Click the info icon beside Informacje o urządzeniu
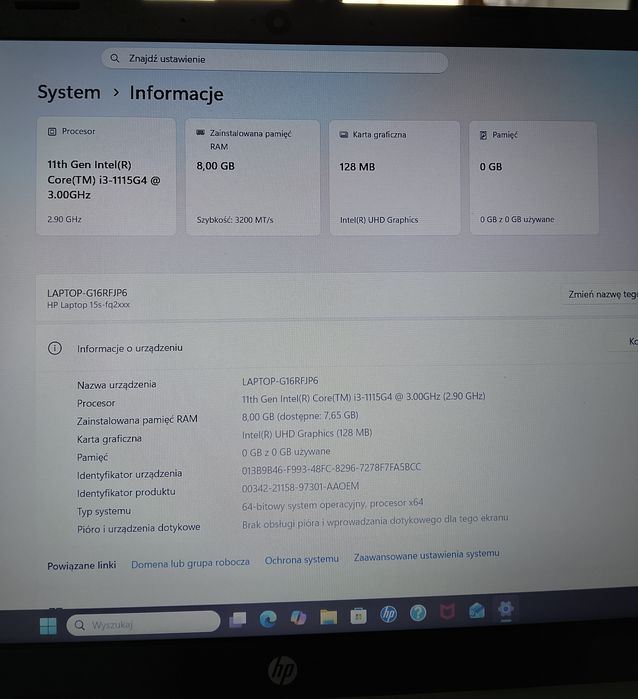Screen dimensions: 638x699 coord(55,348)
